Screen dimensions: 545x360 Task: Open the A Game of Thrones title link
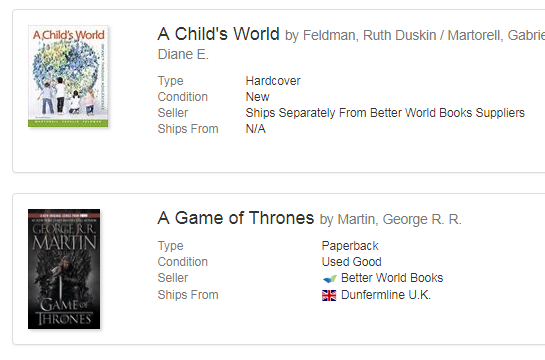236,218
